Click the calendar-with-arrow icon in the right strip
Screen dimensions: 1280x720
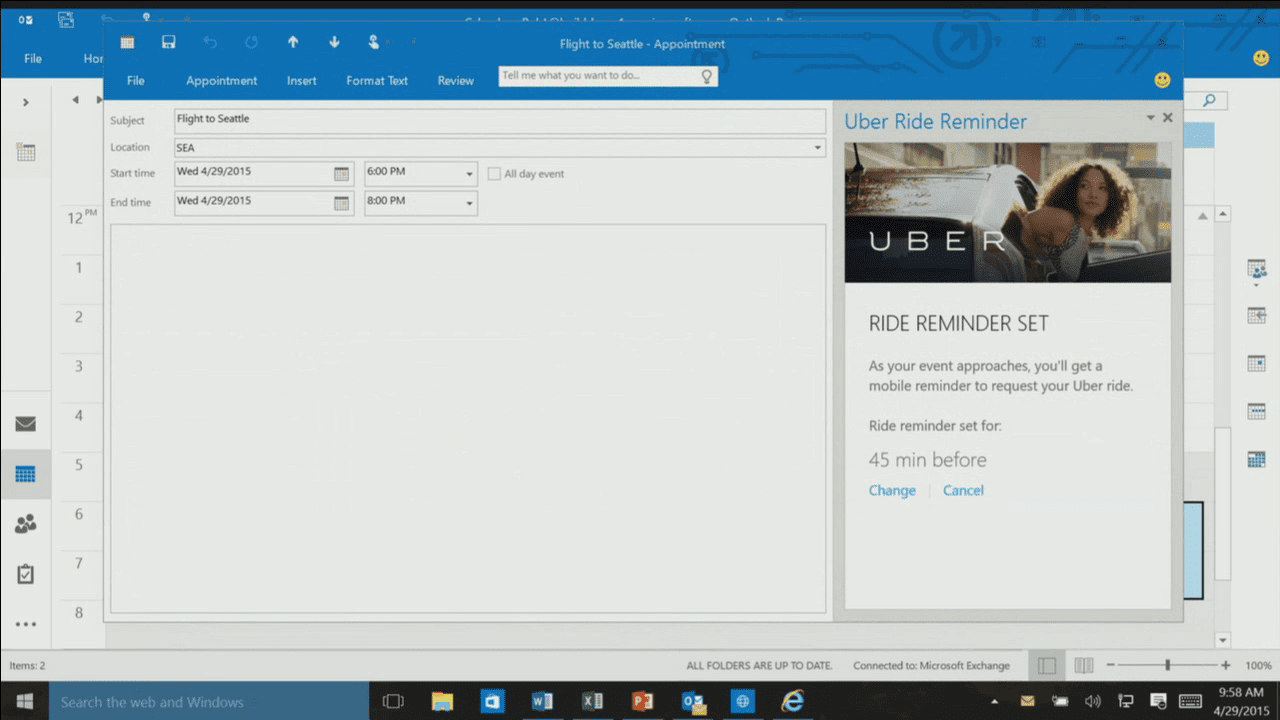[x=1257, y=316]
